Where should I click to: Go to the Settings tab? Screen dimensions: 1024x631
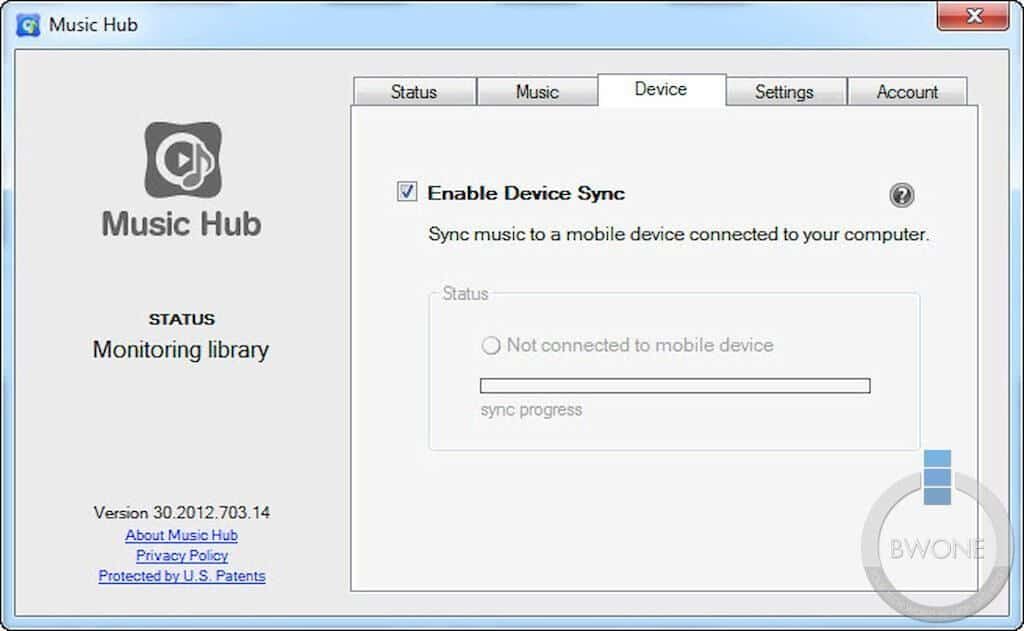point(784,91)
